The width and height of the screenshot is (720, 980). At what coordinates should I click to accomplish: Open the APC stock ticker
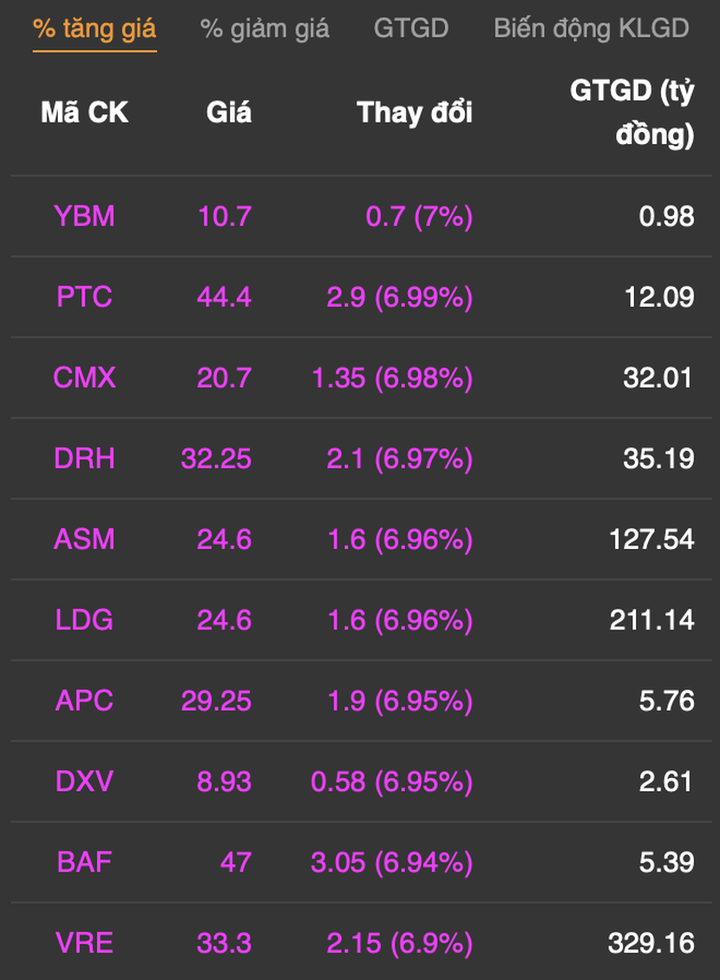click(x=84, y=701)
